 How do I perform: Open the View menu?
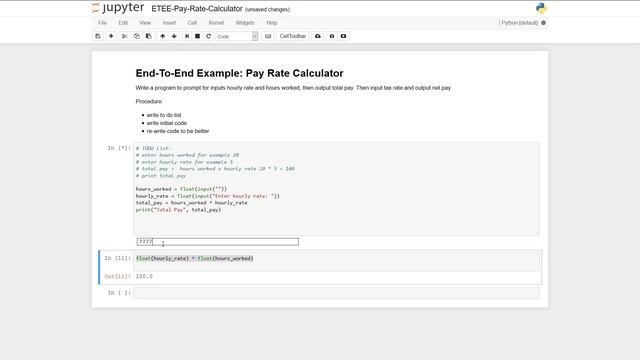click(145, 23)
